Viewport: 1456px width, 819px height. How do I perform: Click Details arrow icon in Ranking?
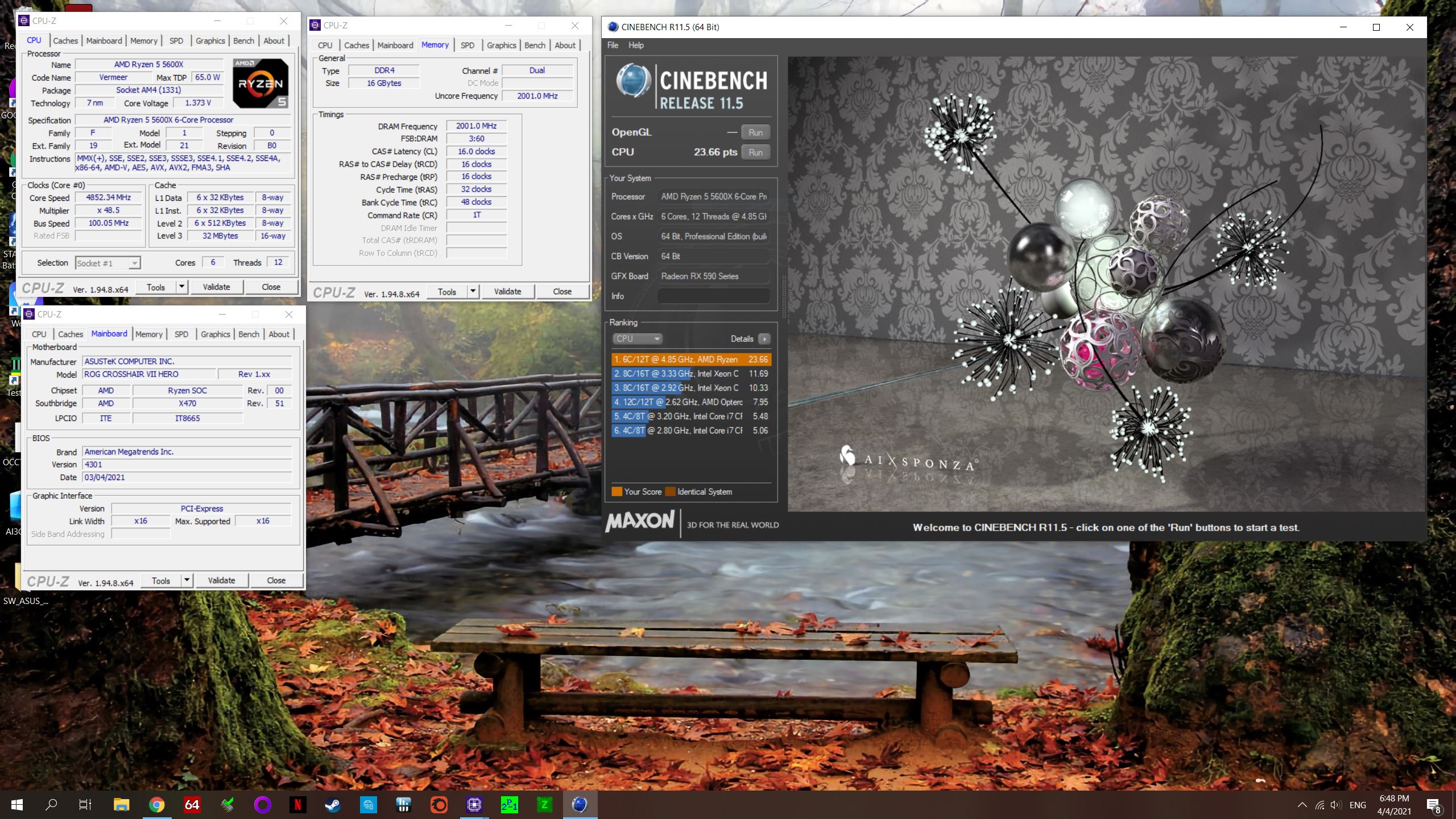click(764, 339)
